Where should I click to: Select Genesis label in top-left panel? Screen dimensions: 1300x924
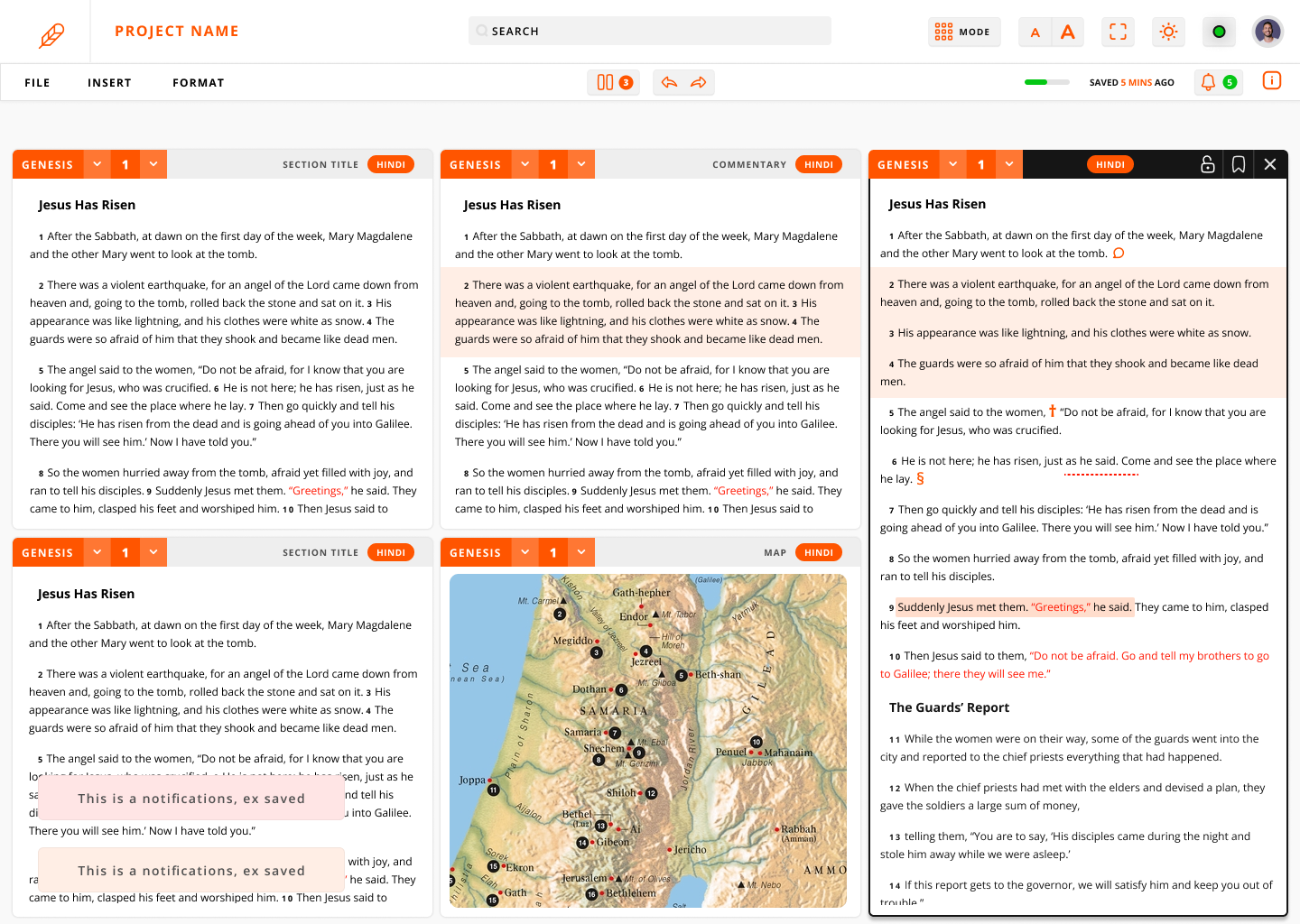(x=48, y=164)
